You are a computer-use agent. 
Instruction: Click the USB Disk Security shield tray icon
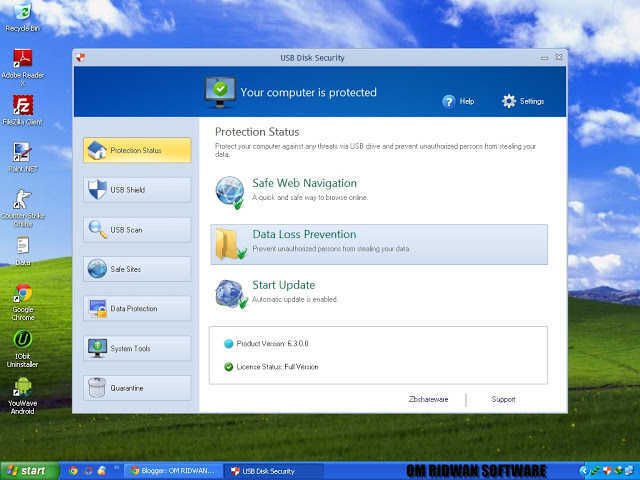[607, 471]
